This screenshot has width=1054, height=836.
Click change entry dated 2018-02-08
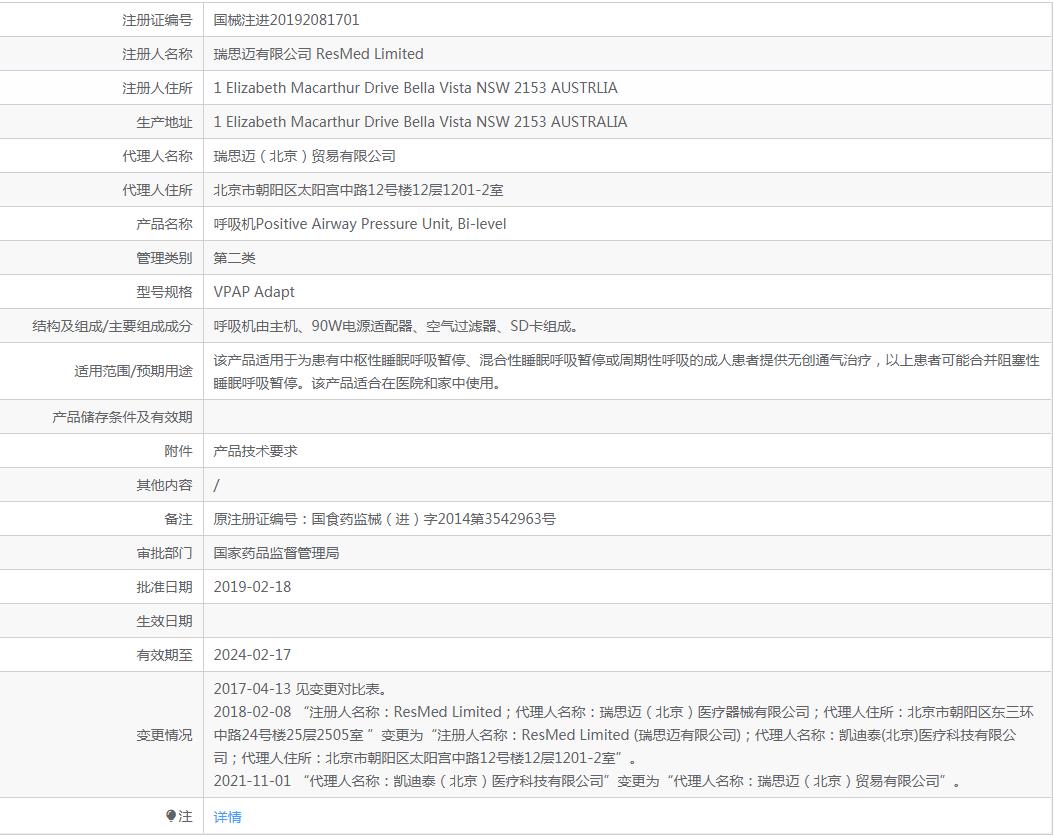coord(624,735)
